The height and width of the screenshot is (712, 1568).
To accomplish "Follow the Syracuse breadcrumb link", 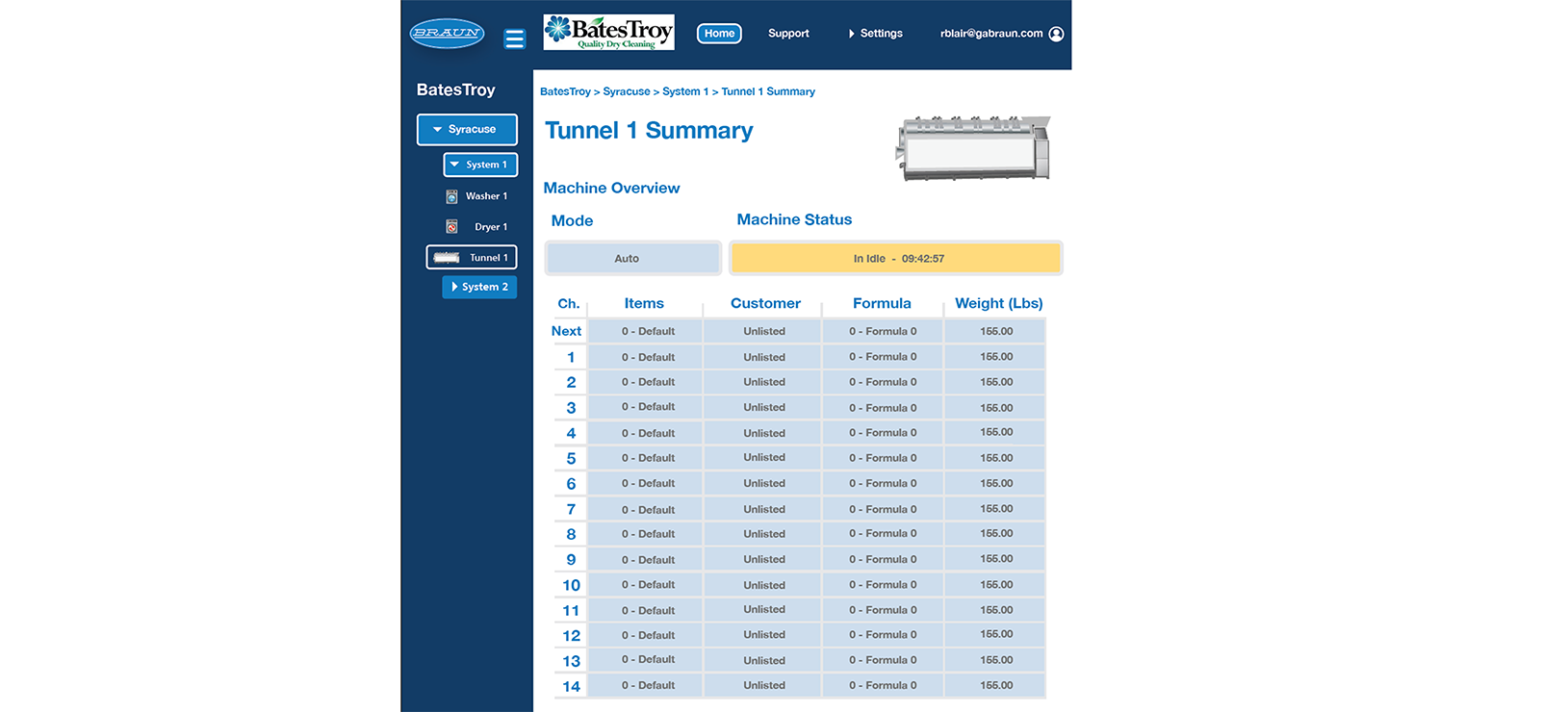I will point(627,91).
